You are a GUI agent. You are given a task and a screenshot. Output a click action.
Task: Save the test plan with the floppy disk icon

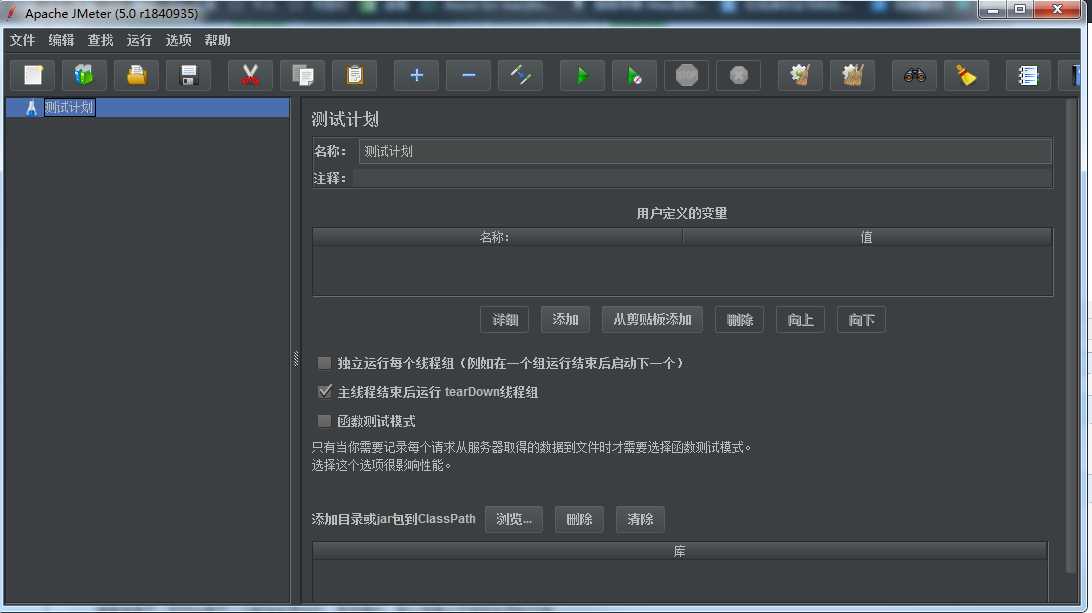pyautogui.click(x=189, y=75)
